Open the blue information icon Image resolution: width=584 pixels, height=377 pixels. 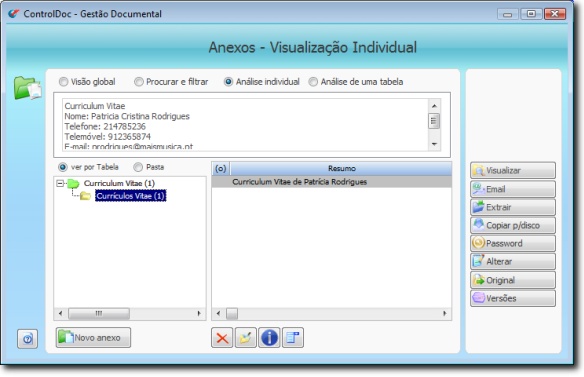269,338
